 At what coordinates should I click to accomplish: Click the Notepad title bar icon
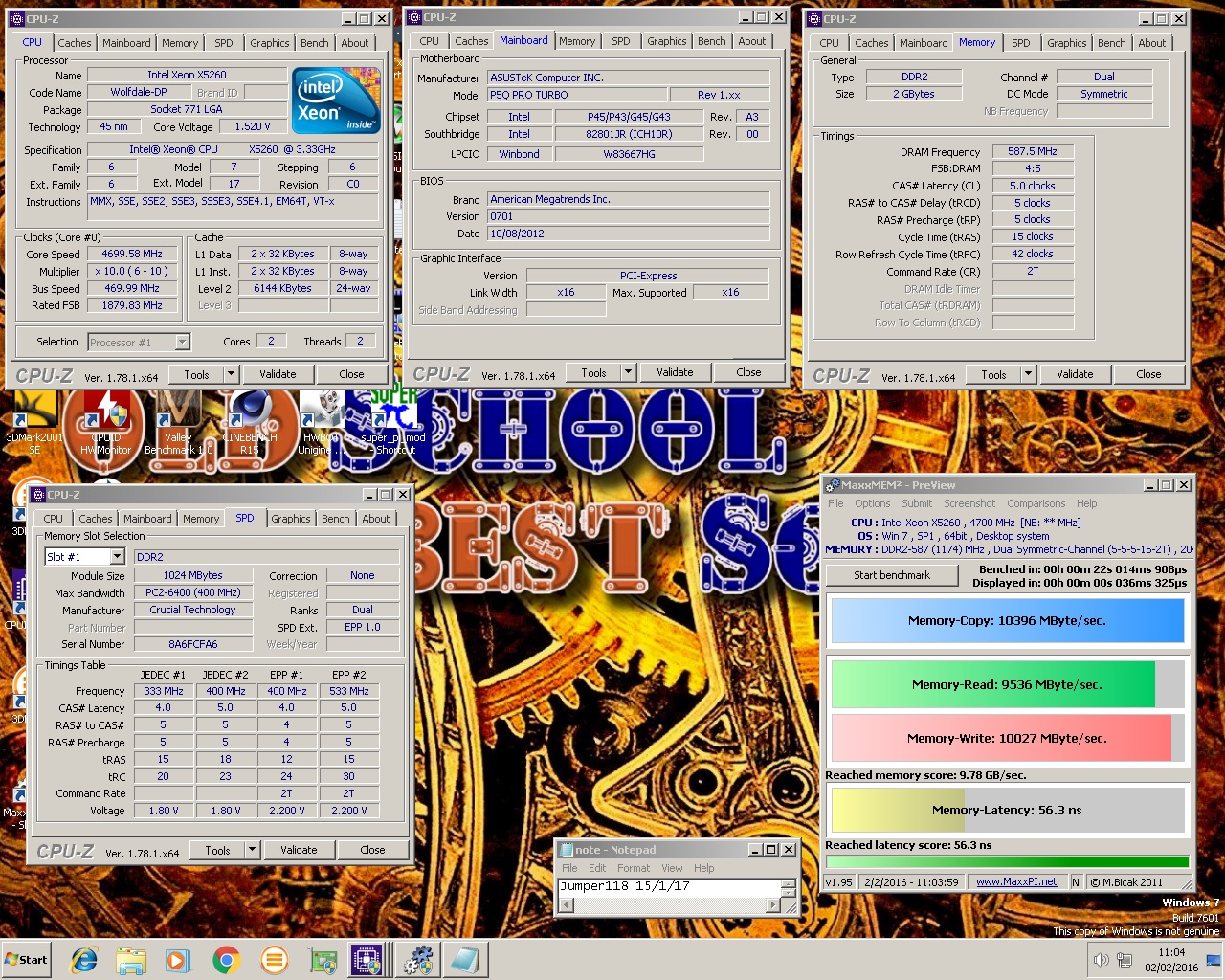pos(567,850)
